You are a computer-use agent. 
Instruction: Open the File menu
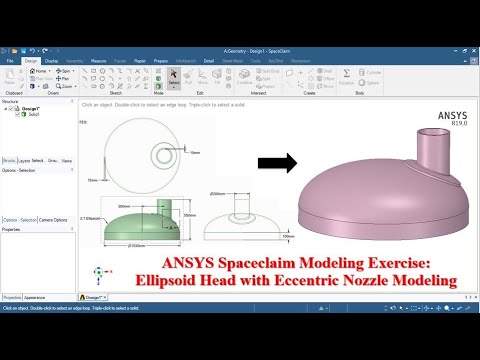[x=10, y=61]
